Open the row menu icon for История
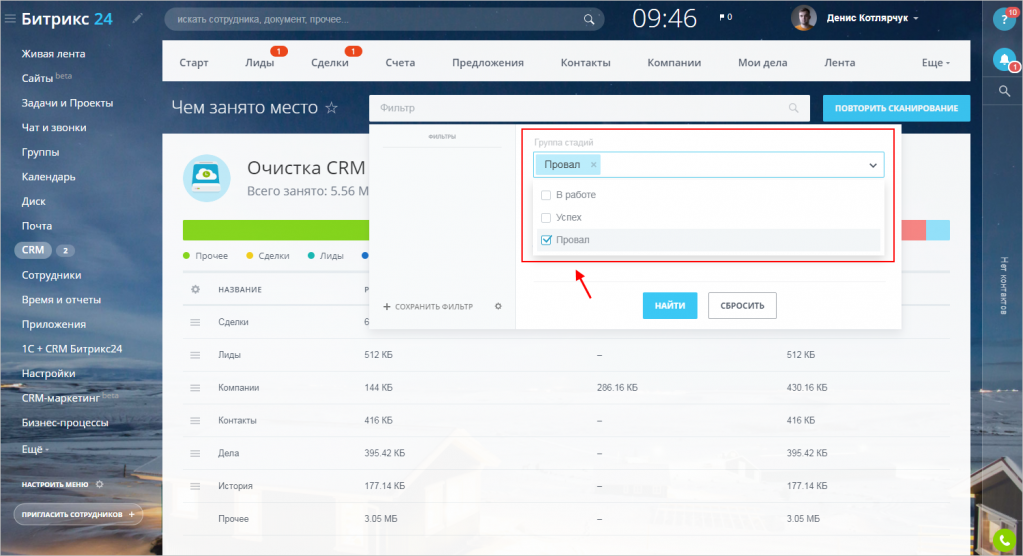The width and height of the screenshot is (1023, 556). (195, 486)
